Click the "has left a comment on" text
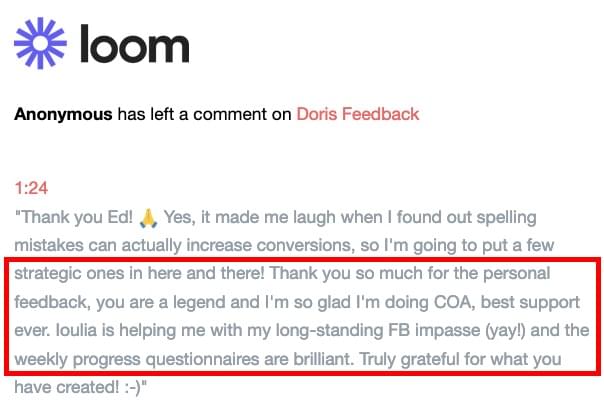Image resolution: width=604 pixels, height=411 pixels. click(204, 114)
